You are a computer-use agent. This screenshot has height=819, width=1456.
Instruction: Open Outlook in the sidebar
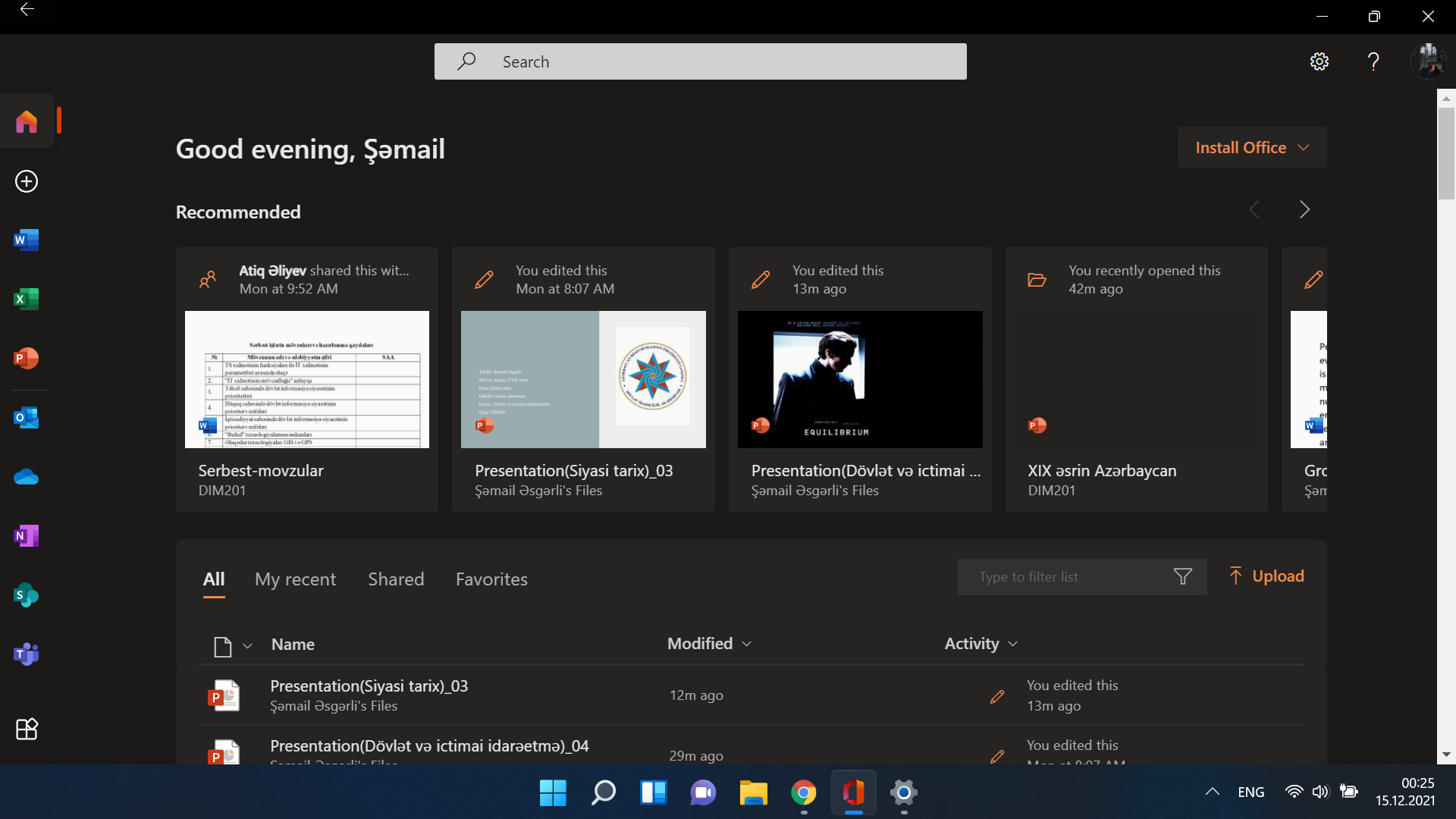[27, 418]
